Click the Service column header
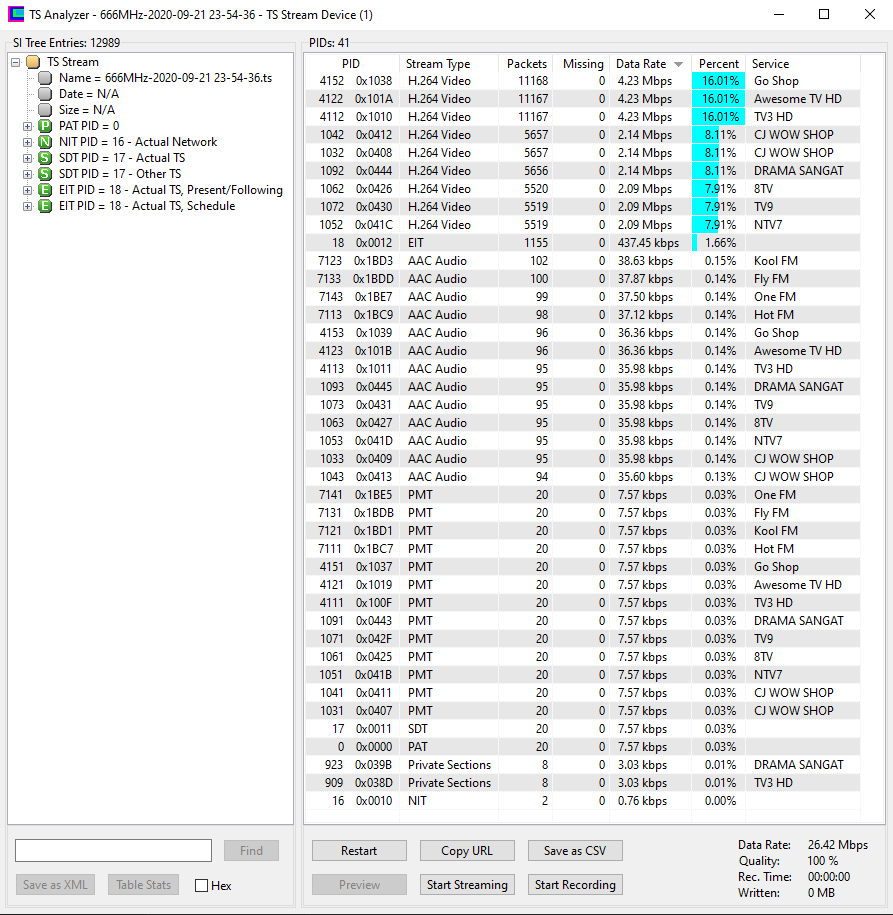 [771, 64]
